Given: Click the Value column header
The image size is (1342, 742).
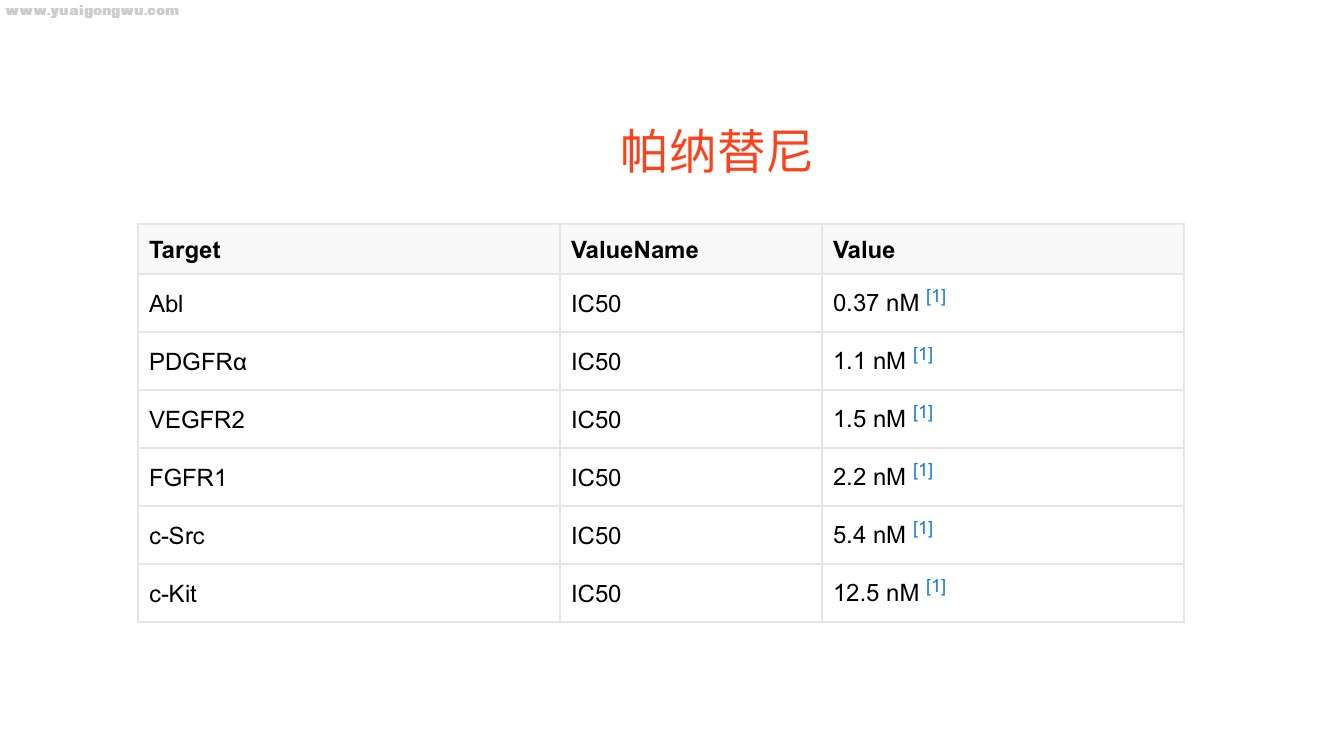Looking at the screenshot, I should tap(863, 250).
